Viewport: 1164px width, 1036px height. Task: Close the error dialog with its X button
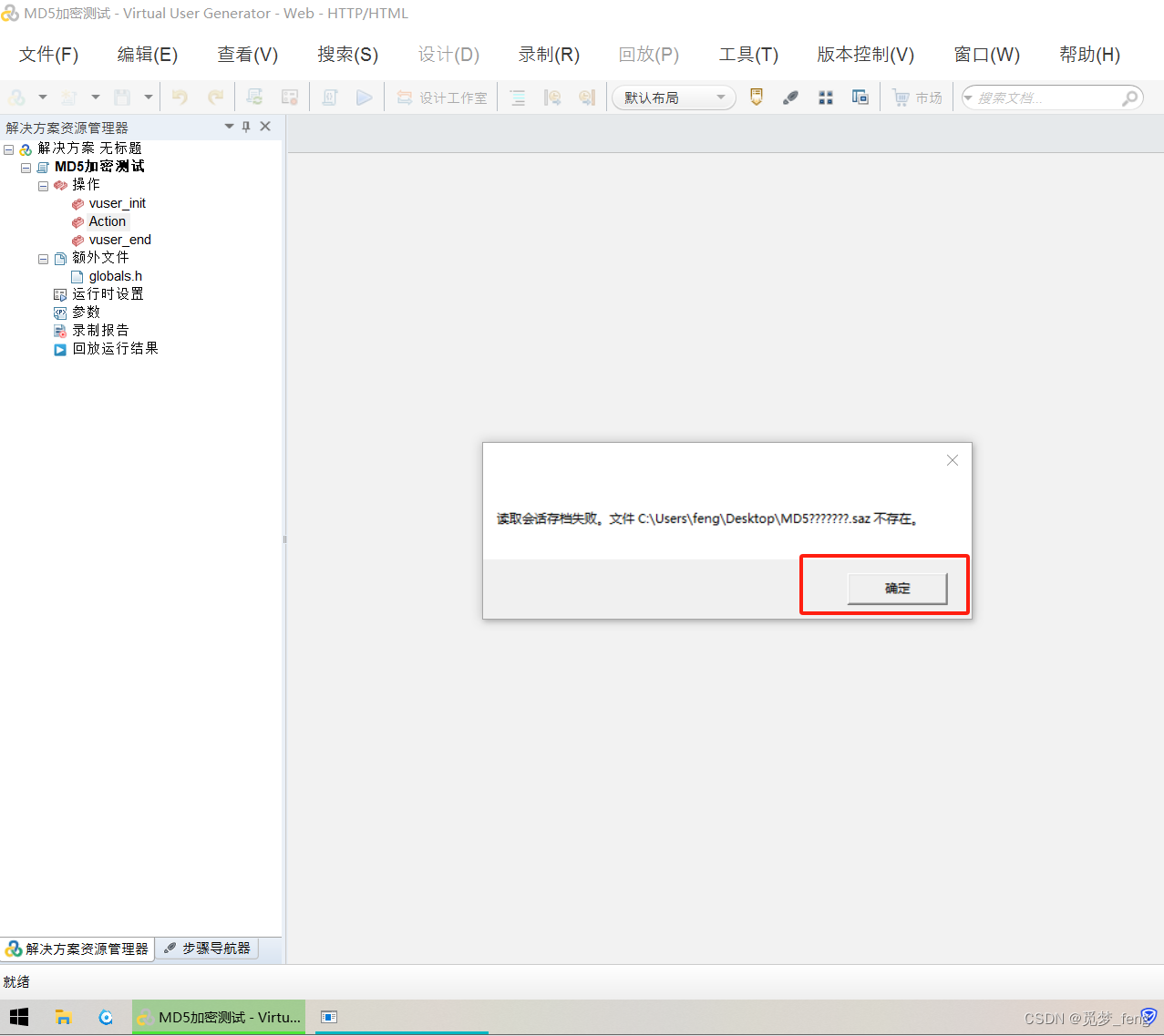tap(953, 460)
